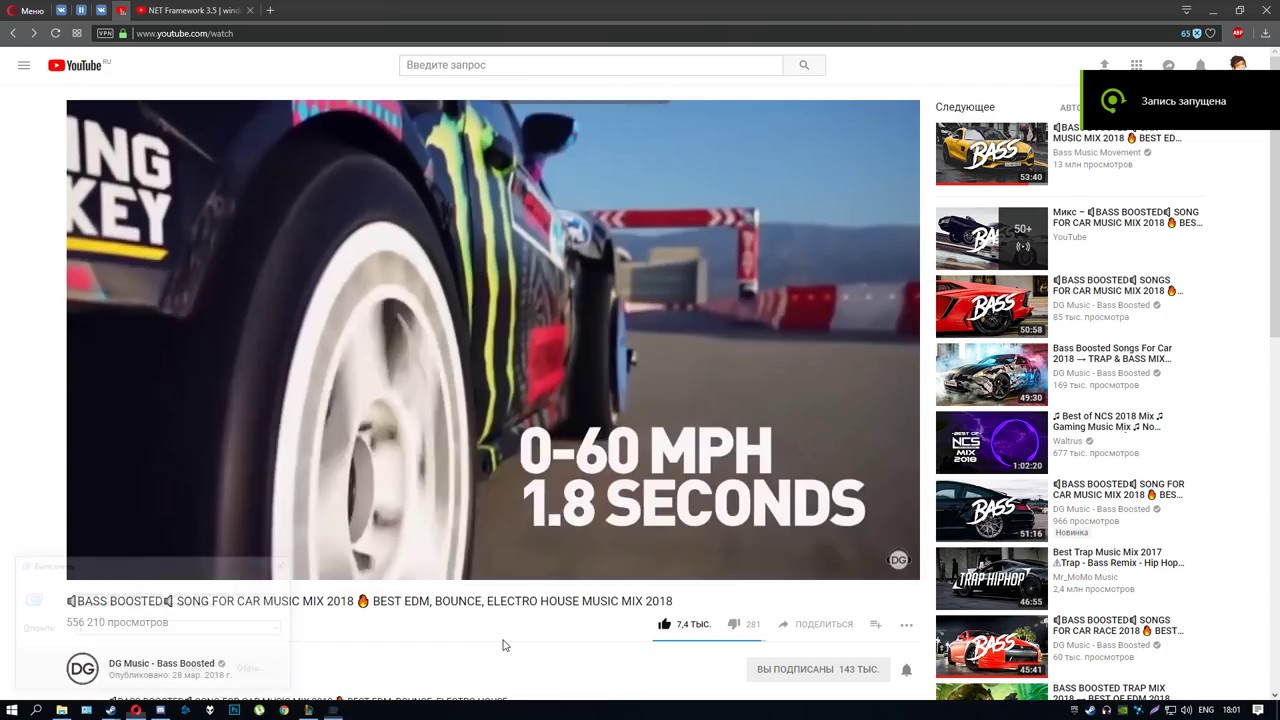Open Bass Boosted Songs For Car 2018 video
The image size is (1280, 720).
tap(1112, 354)
